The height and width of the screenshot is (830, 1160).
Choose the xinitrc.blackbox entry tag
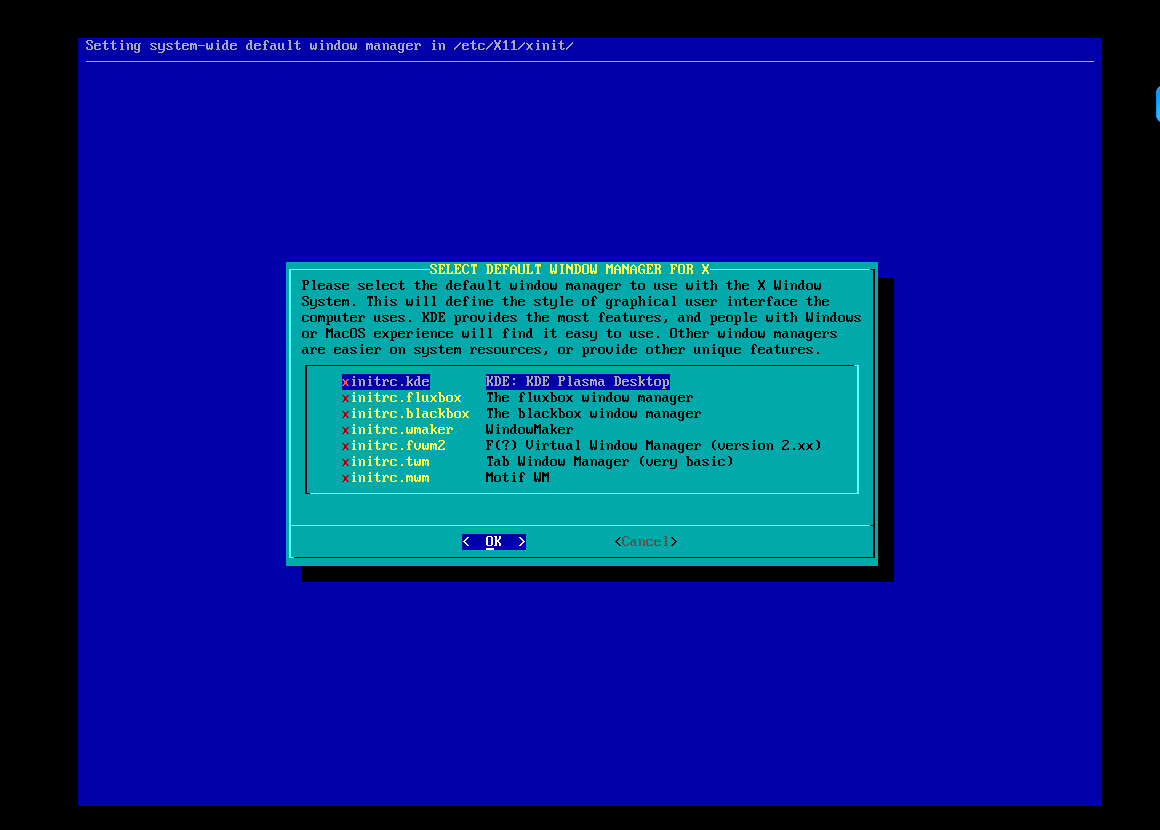pyautogui.click(x=406, y=414)
